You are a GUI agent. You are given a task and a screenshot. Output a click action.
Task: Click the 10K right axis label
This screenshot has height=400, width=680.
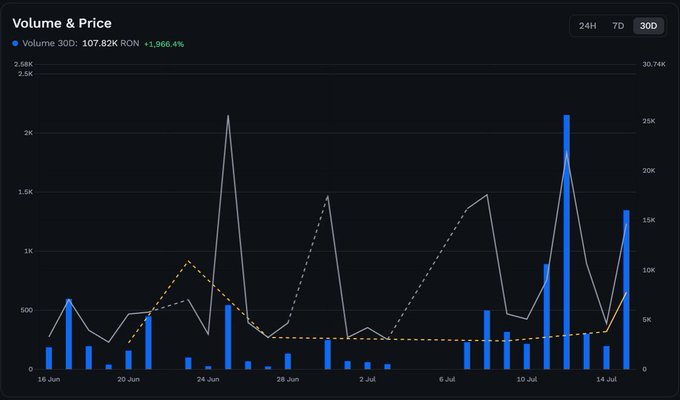click(x=649, y=270)
